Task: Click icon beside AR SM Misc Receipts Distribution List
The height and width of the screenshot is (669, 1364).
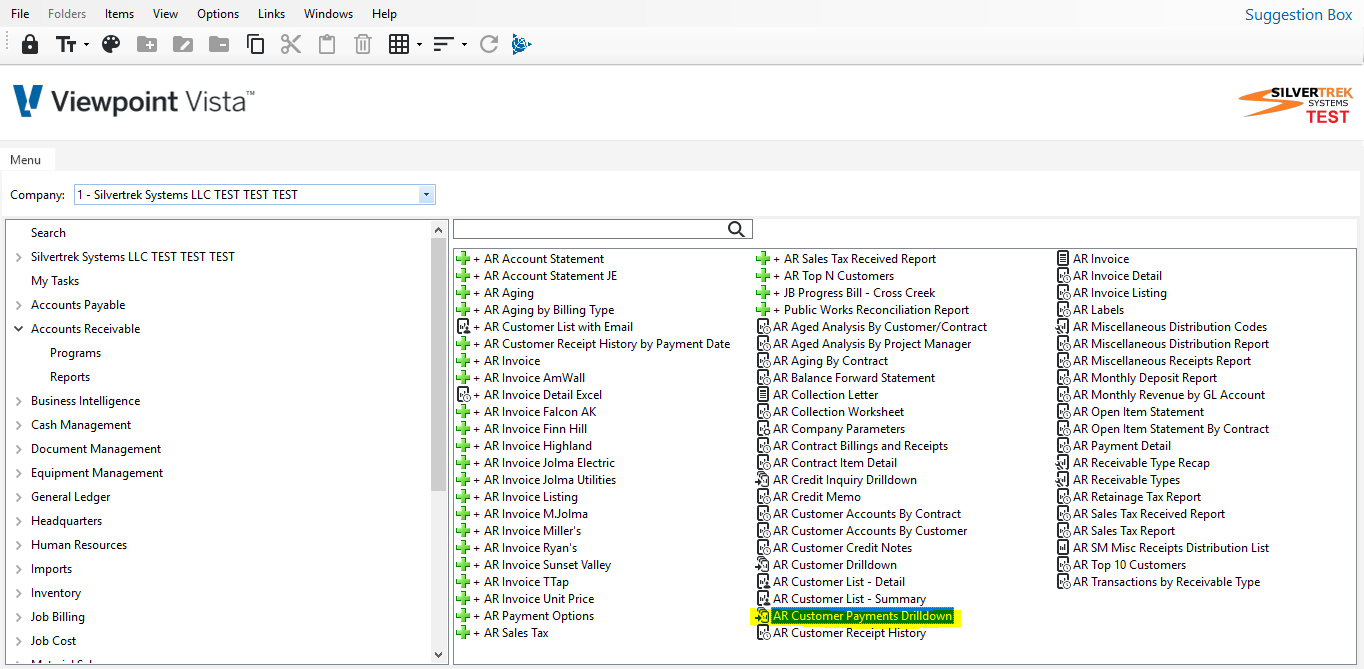Action: pos(1064,548)
